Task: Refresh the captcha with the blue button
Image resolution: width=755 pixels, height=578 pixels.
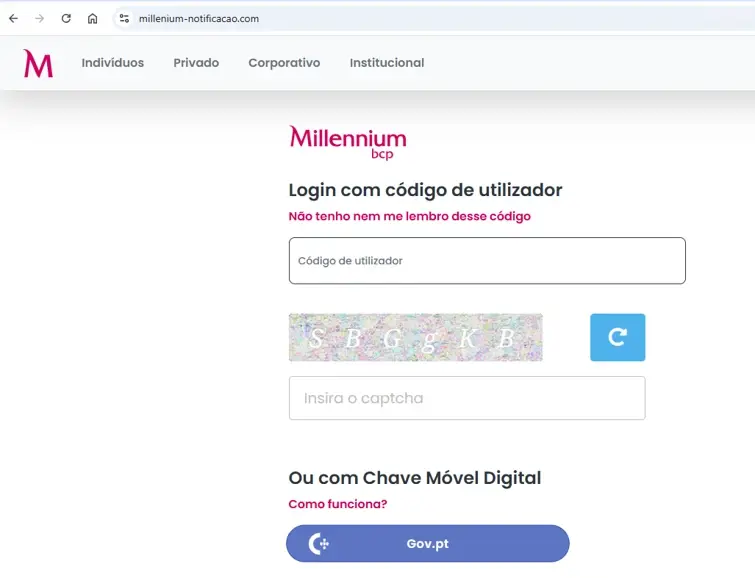Action: click(x=617, y=337)
